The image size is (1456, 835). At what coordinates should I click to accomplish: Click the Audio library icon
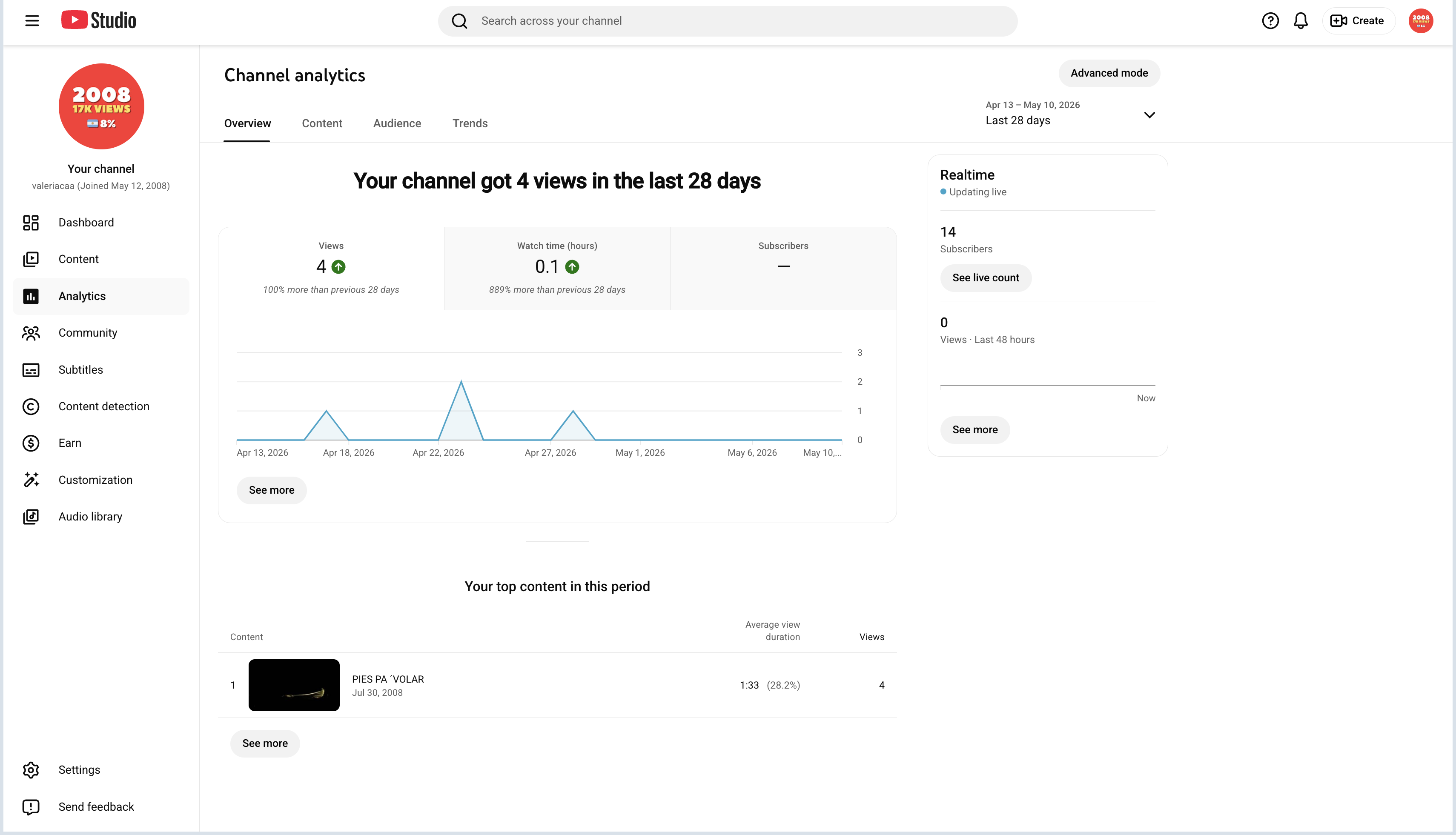click(31, 517)
